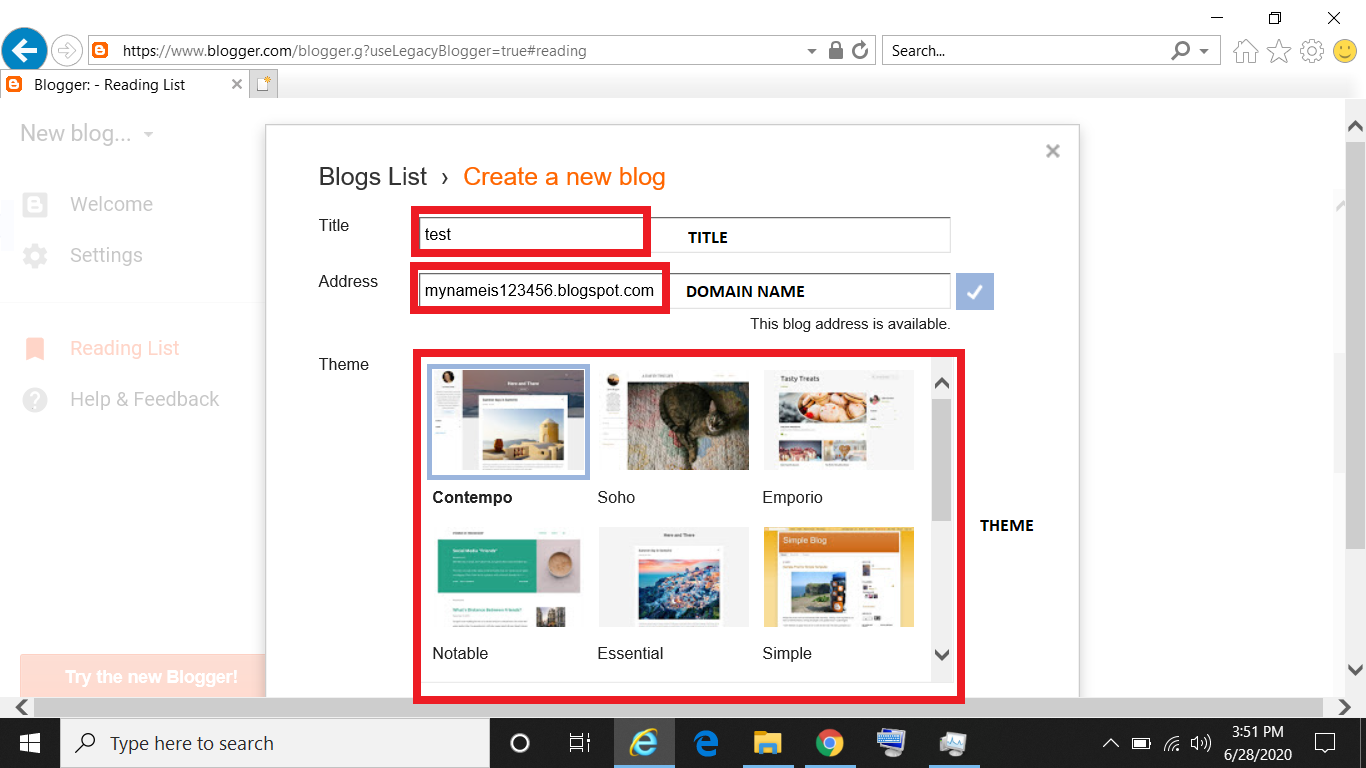1366x768 pixels.
Task: Select the Contempo theme thumbnail
Action: coord(508,420)
